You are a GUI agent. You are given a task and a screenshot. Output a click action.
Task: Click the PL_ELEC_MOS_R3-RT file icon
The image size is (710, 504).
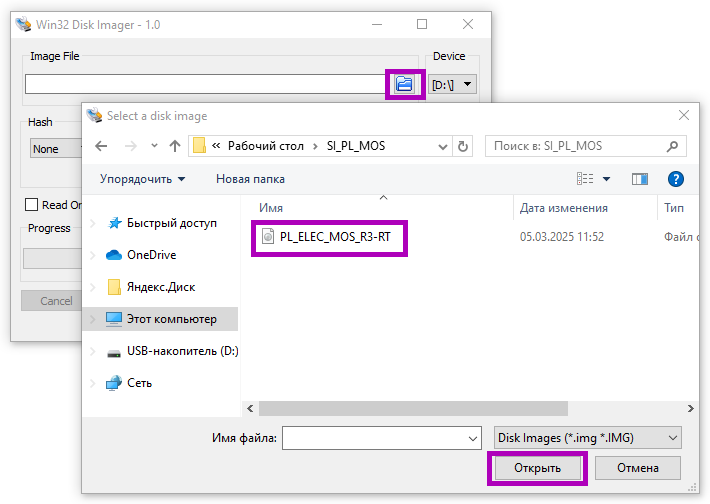tap(268, 236)
